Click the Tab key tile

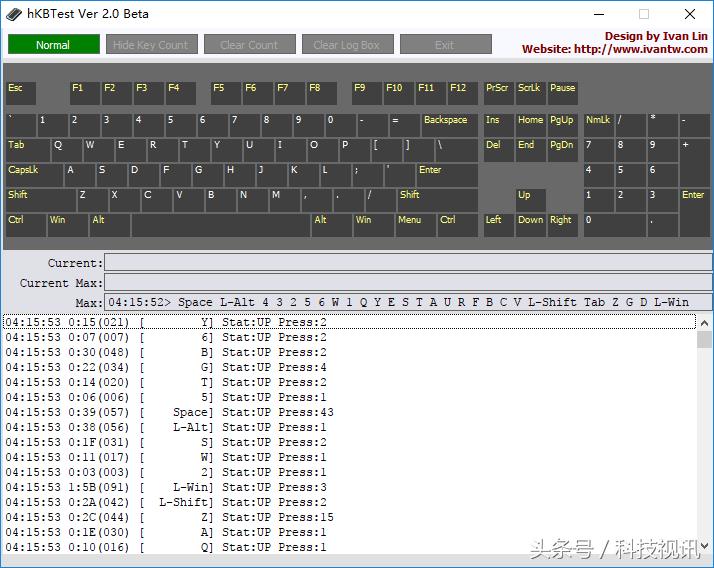click(x=28, y=150)
